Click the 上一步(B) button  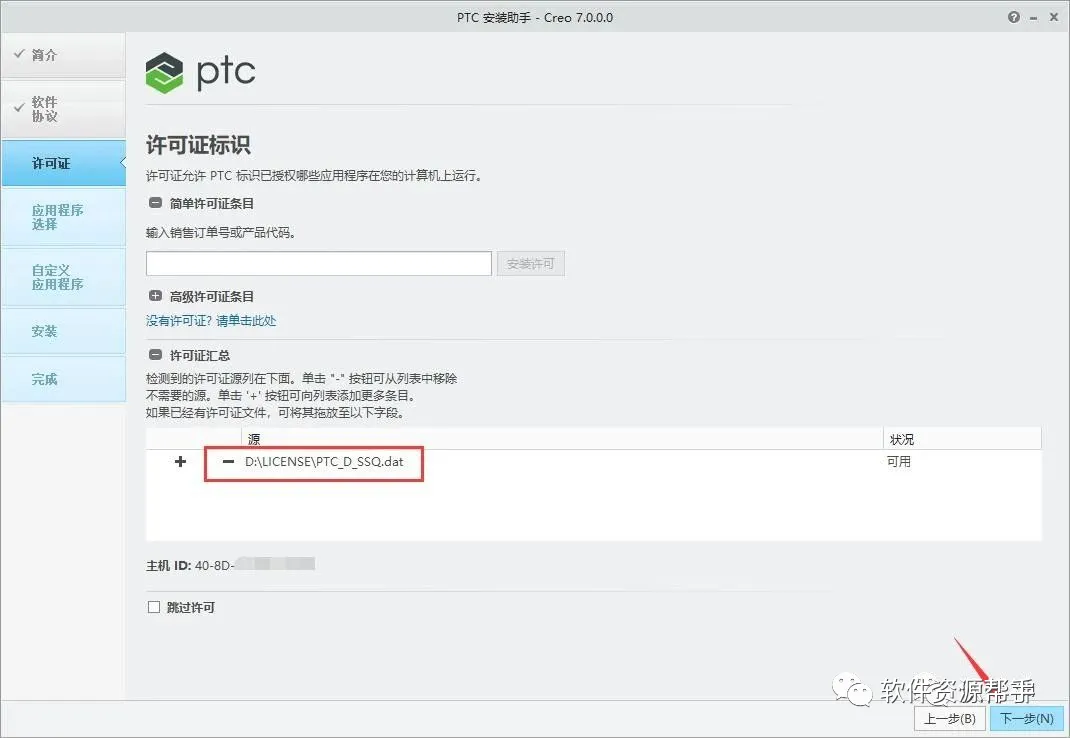949,718
